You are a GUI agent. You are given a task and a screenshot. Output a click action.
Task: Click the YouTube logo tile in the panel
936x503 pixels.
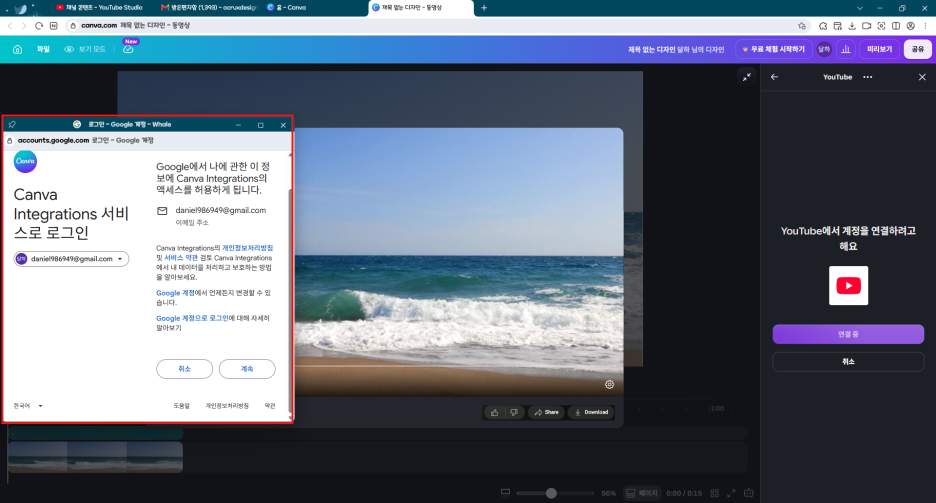point(848,286)
